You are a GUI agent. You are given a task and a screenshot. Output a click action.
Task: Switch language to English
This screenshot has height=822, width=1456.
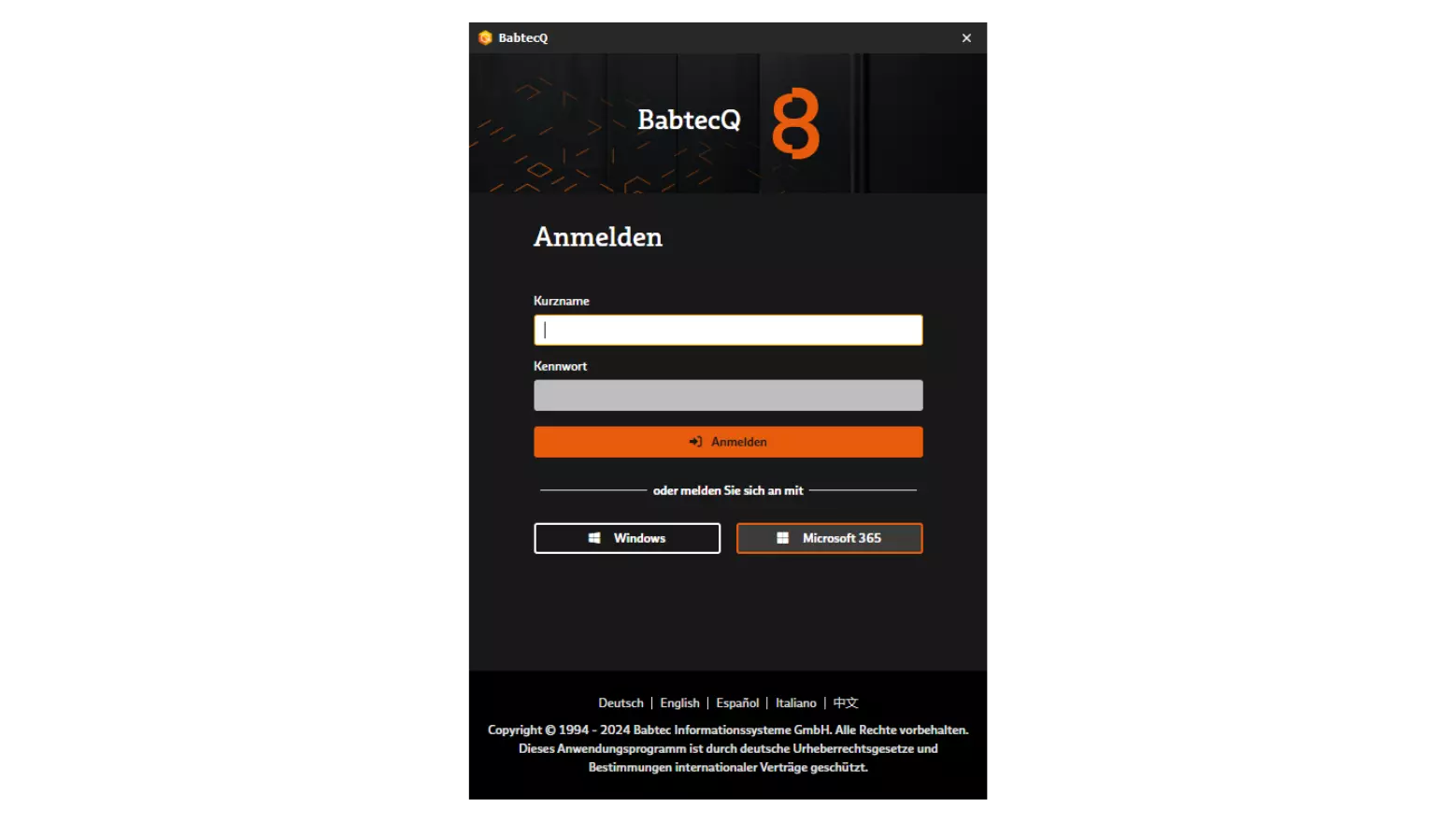pos(679,703)
